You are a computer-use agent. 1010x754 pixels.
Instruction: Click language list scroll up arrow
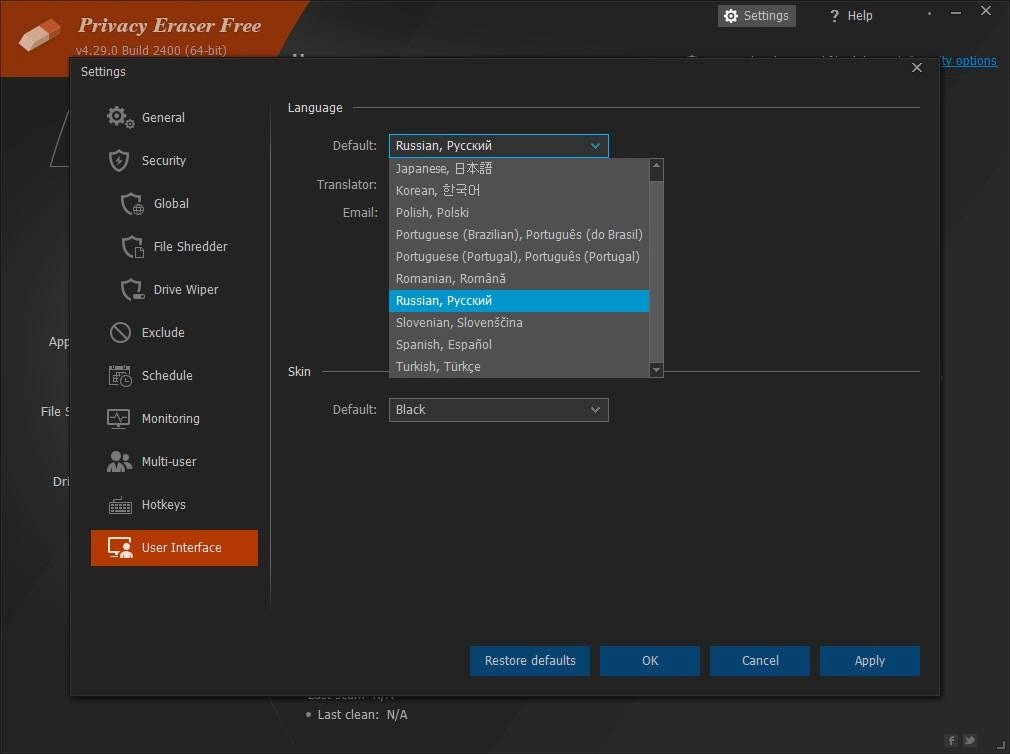pos(656,165)
